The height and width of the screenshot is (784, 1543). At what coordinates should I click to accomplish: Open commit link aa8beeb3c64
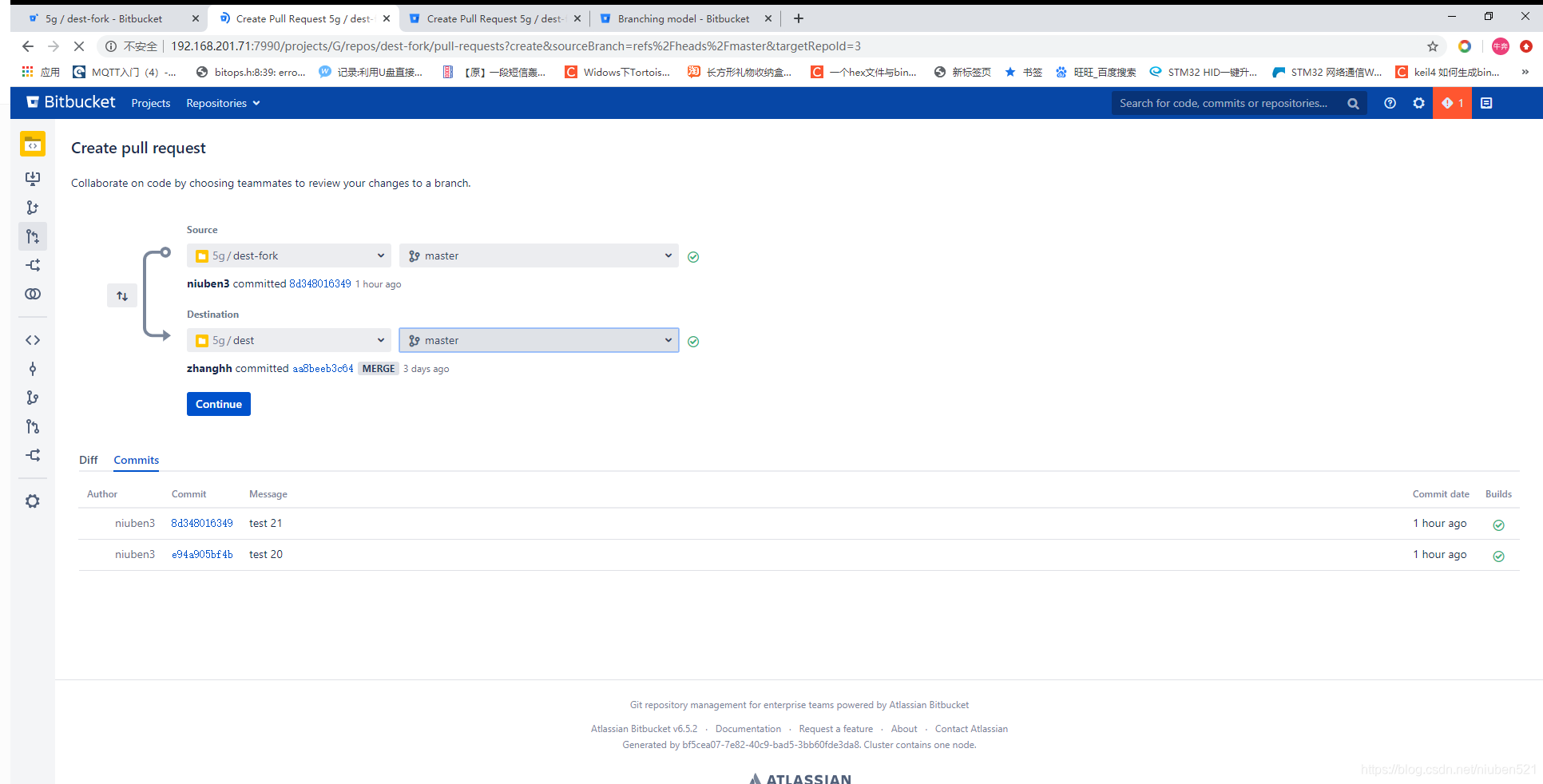click(x=323, y=368)
